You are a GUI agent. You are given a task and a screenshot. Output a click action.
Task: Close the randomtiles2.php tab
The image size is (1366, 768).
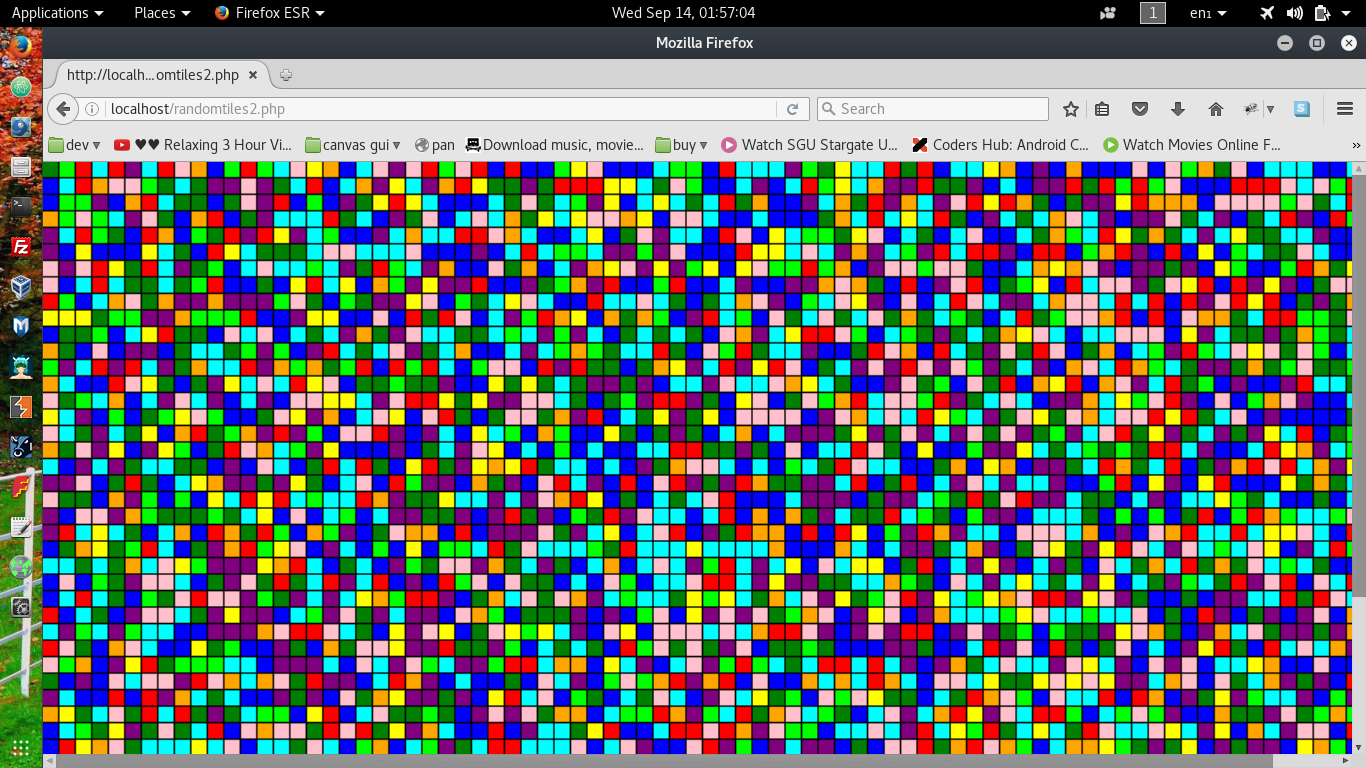coord(253,75)
